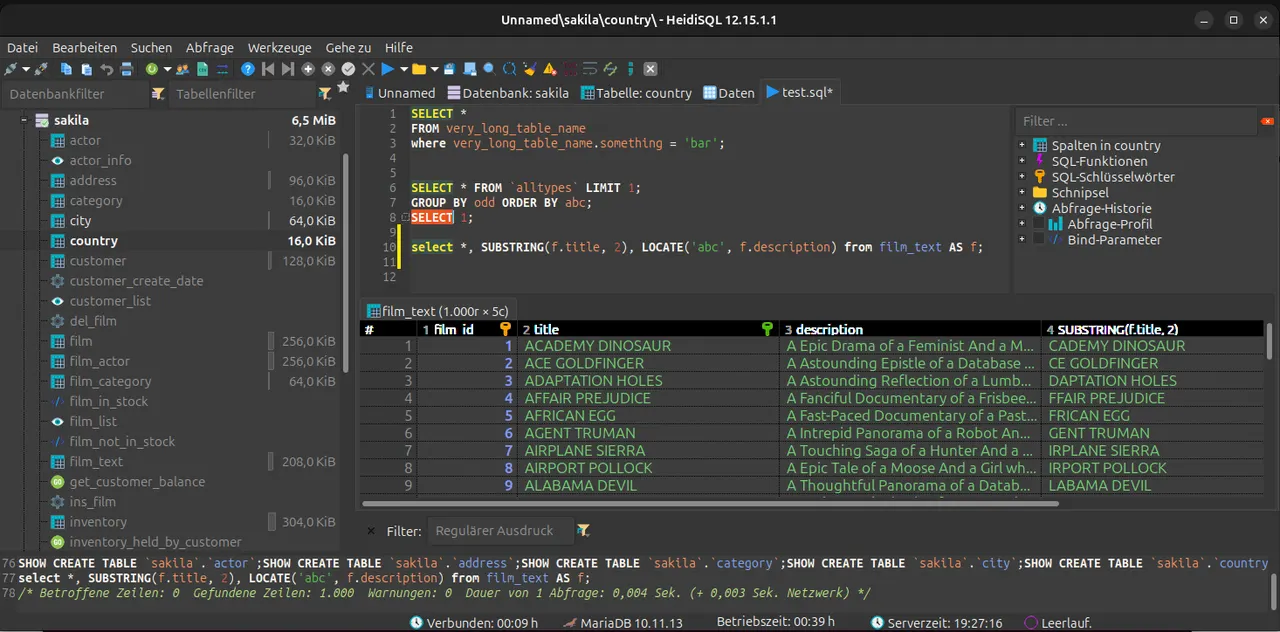Expand Spalten in country in the helper panel
Viewport: 1280px width, 632px height.
pos(1022,145)
